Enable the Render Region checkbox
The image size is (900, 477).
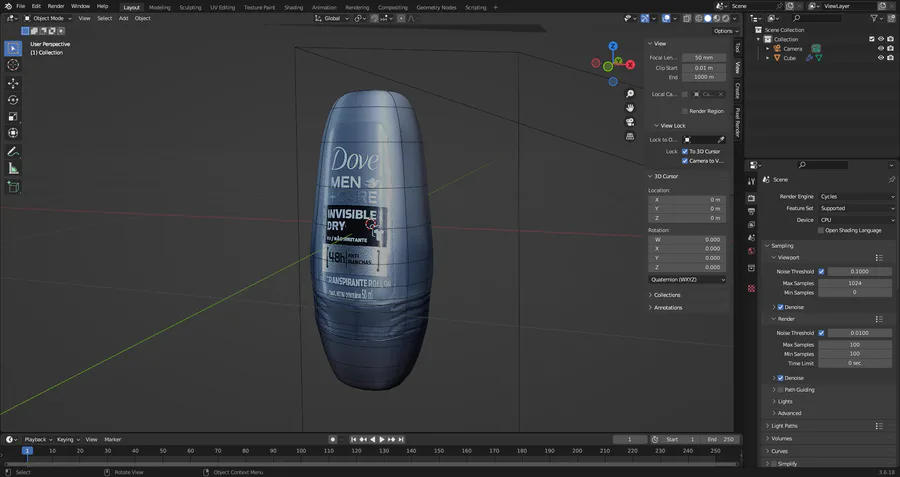pyautogui.click(x=685, y=111)
